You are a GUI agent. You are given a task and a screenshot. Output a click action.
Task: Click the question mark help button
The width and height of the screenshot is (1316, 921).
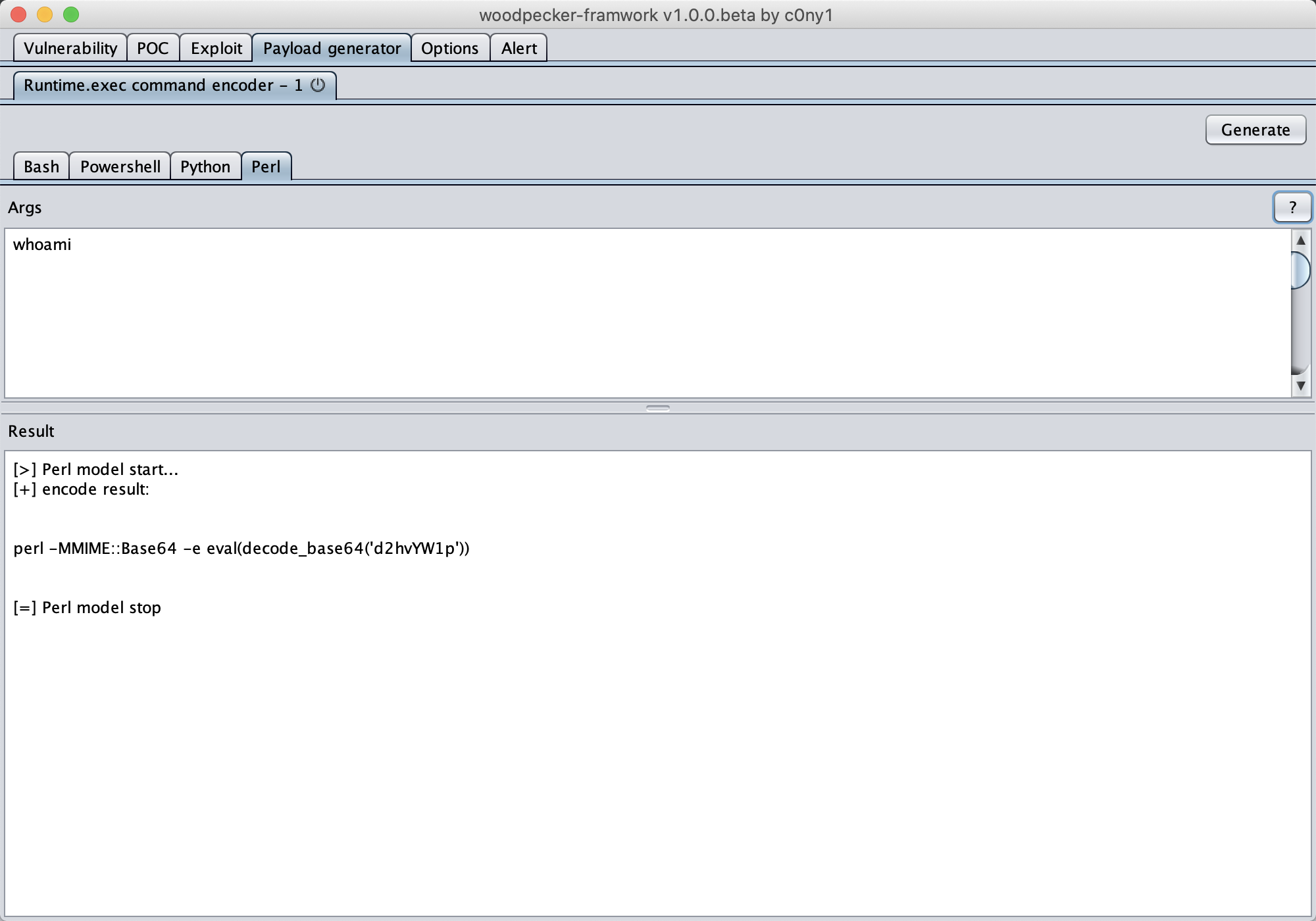pyautogui.click(x=1292, y=208)
